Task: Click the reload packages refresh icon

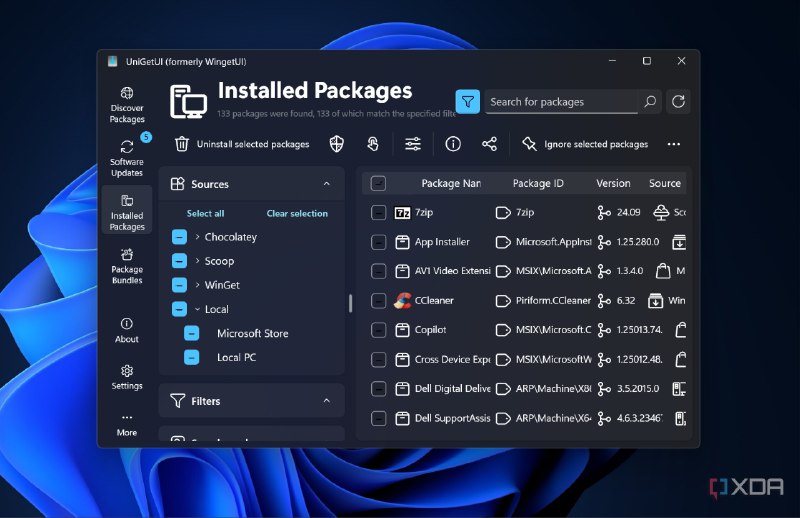Action: pyautogui.click(x=679, y=101)
